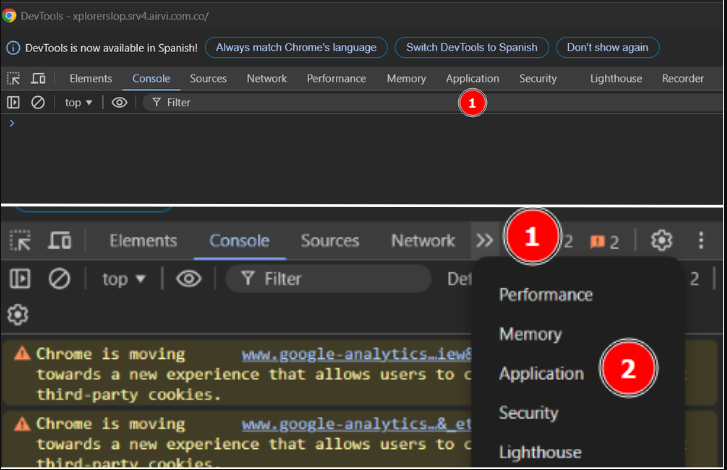Open DevTools settings with the gear beside the issue counters
727x470 pixels.
661,240
